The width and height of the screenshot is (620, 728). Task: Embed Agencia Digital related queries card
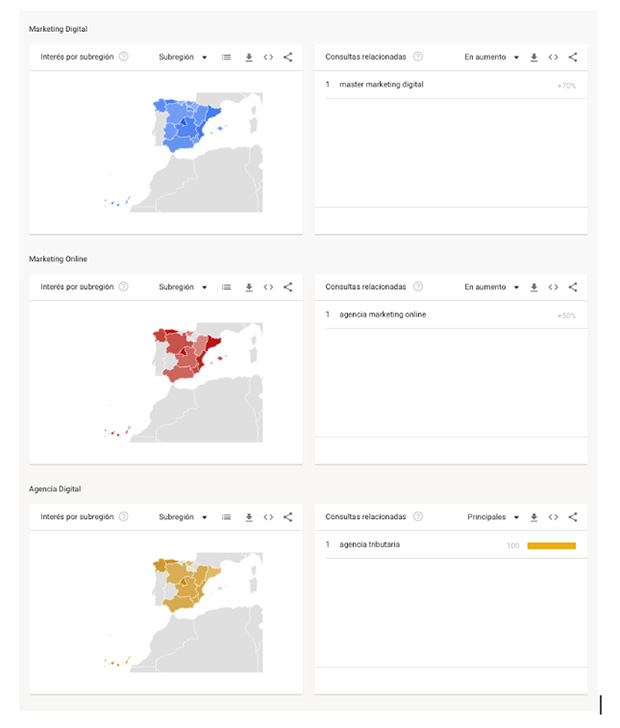[x=553, y=517]
